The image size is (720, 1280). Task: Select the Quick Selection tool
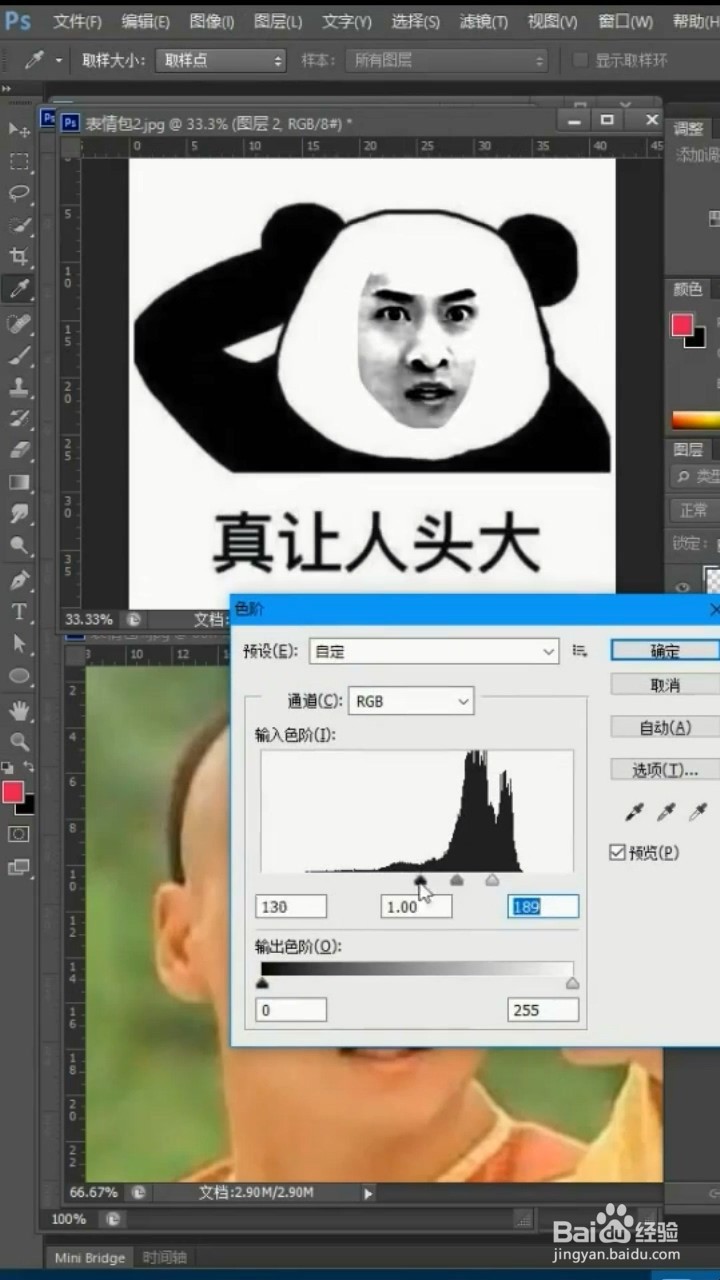[x=19, y=225]
